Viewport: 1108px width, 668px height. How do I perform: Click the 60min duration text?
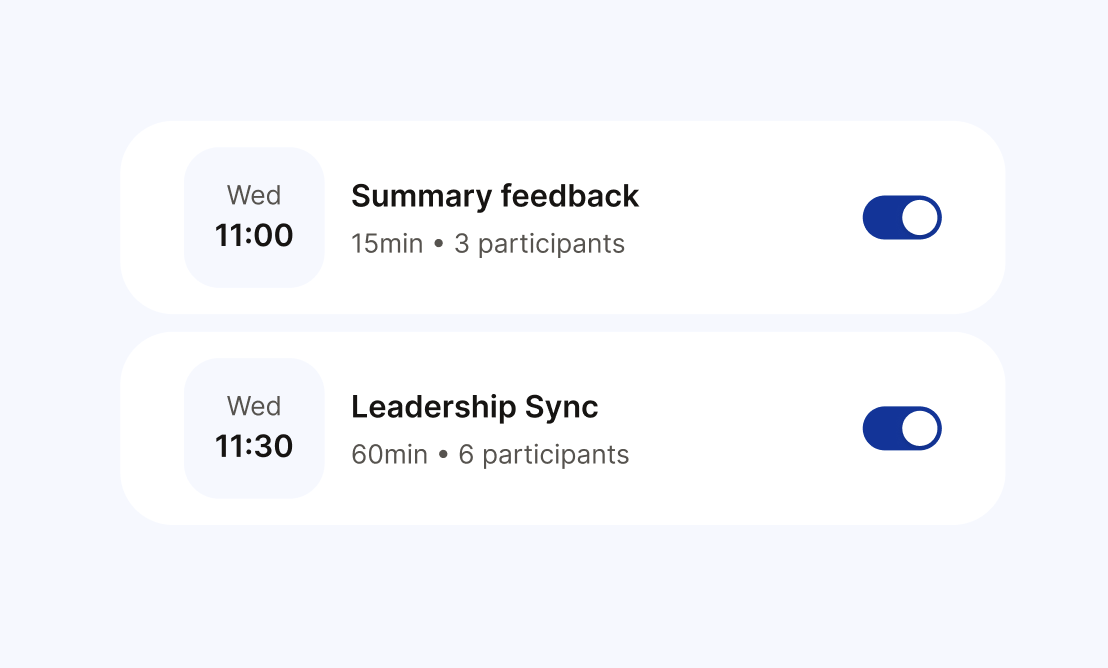[388, 454]
